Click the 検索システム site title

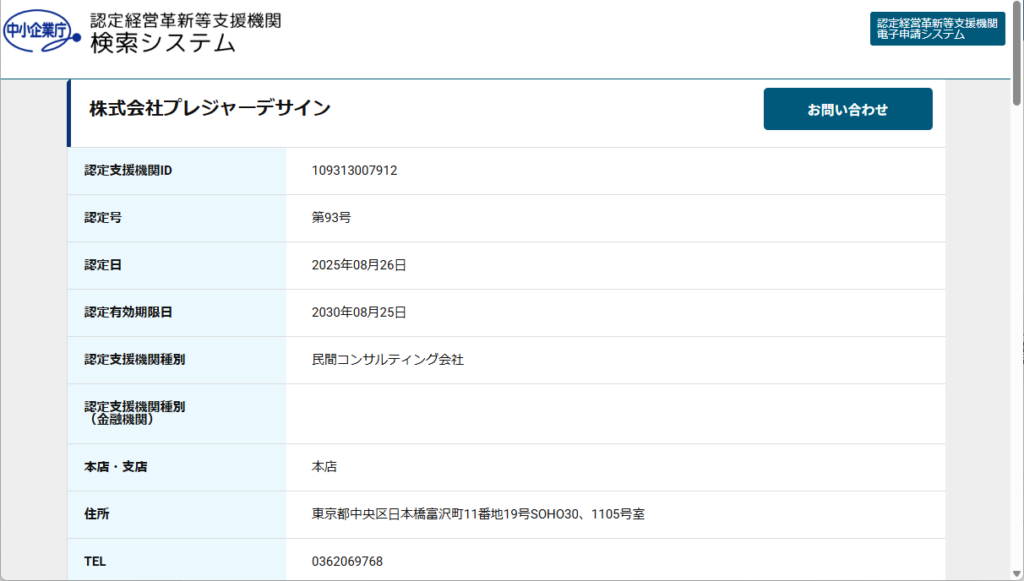162,43
